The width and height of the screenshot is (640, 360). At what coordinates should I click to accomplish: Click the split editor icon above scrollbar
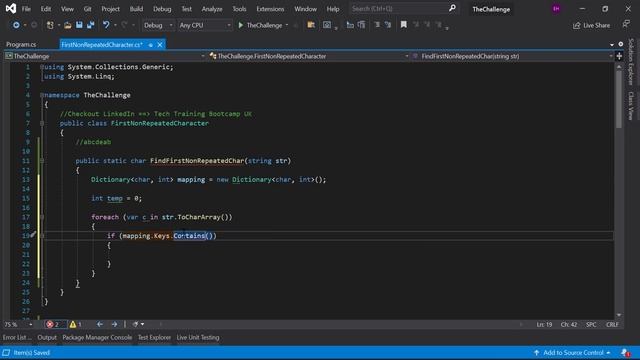pyautogui.click(x=619, y=56)
